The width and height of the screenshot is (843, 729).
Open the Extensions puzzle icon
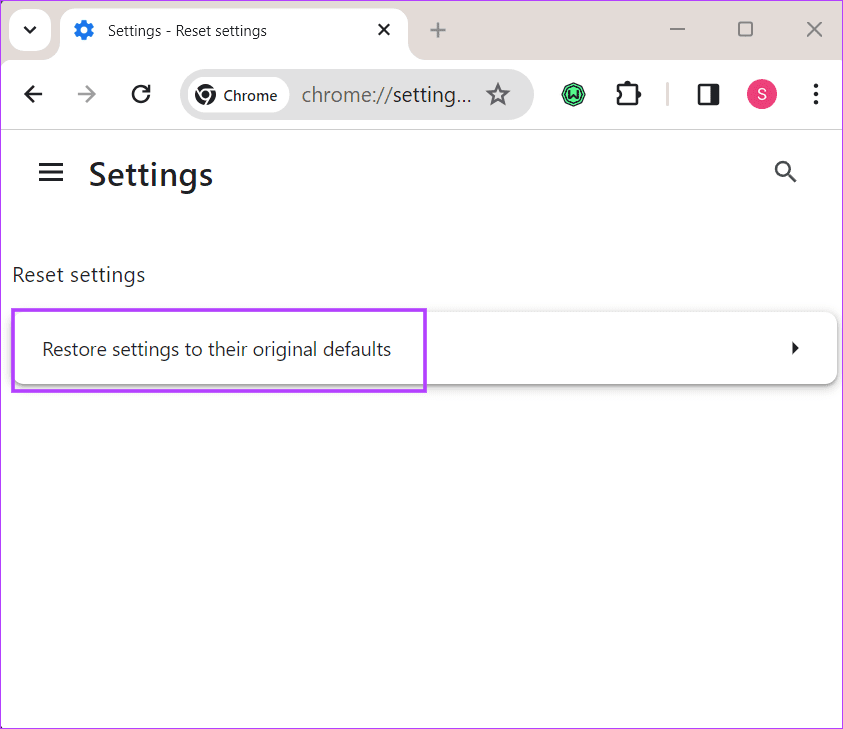coord(628,94)
